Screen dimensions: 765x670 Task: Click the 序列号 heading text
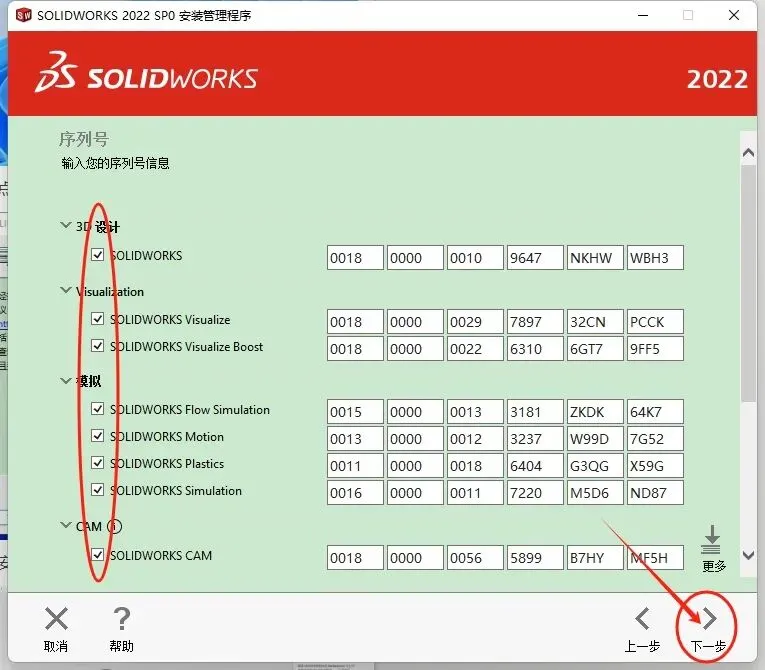pos(84,140)
